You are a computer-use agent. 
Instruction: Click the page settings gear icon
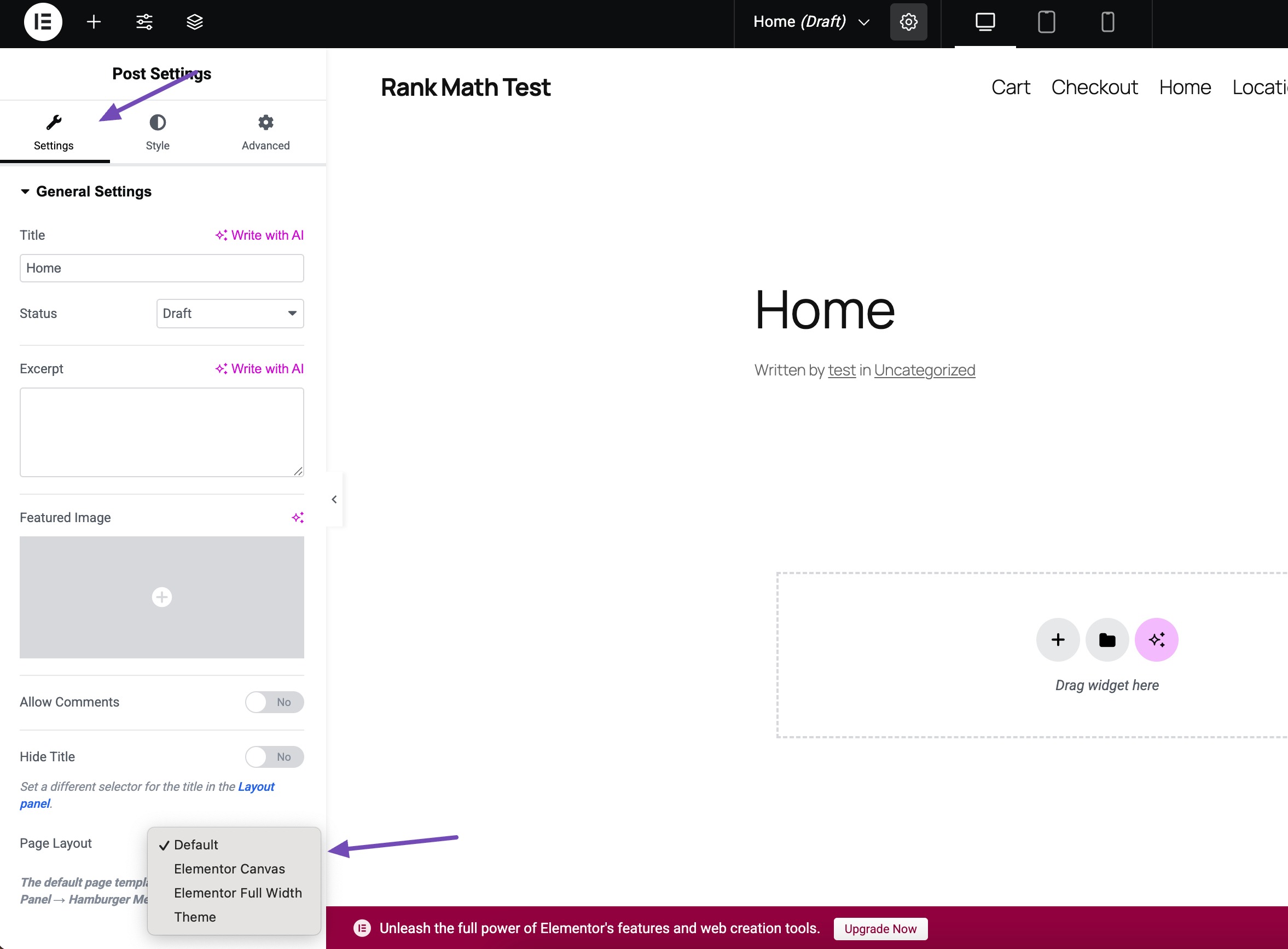coord(908,22)
